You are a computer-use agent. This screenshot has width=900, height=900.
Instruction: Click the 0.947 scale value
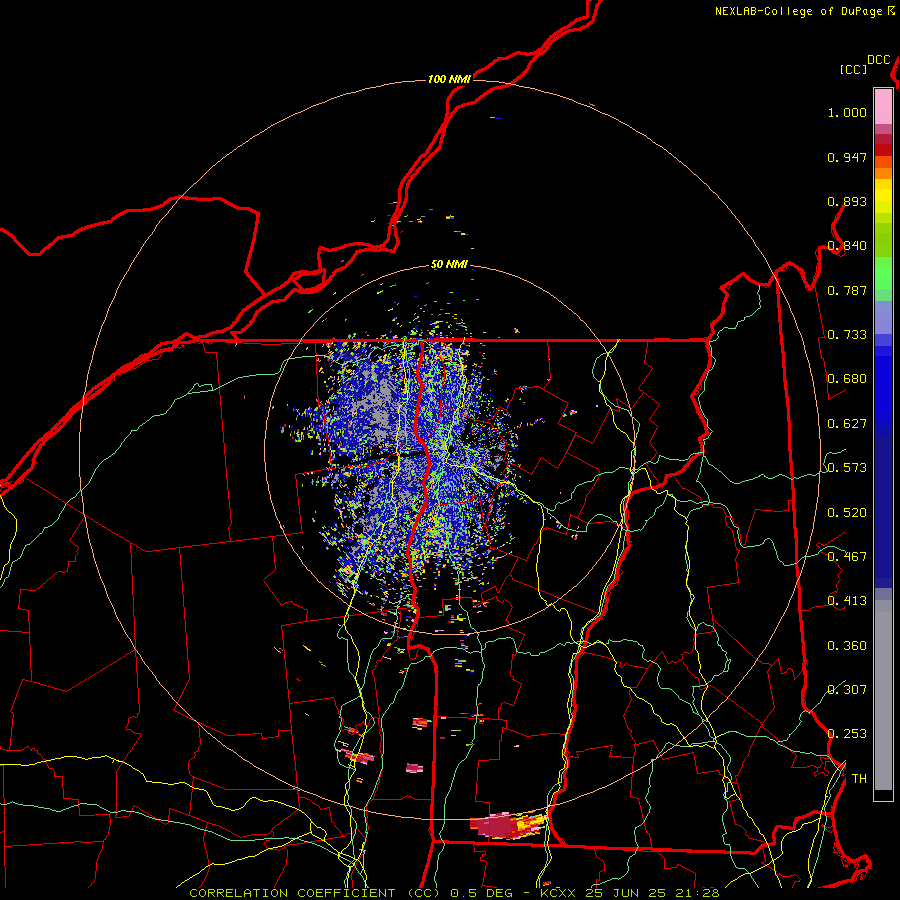click(847, 157)
